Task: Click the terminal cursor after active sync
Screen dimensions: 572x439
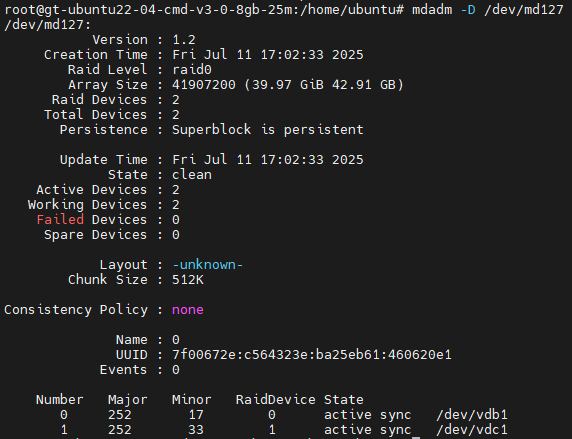Action: [416, 437]
